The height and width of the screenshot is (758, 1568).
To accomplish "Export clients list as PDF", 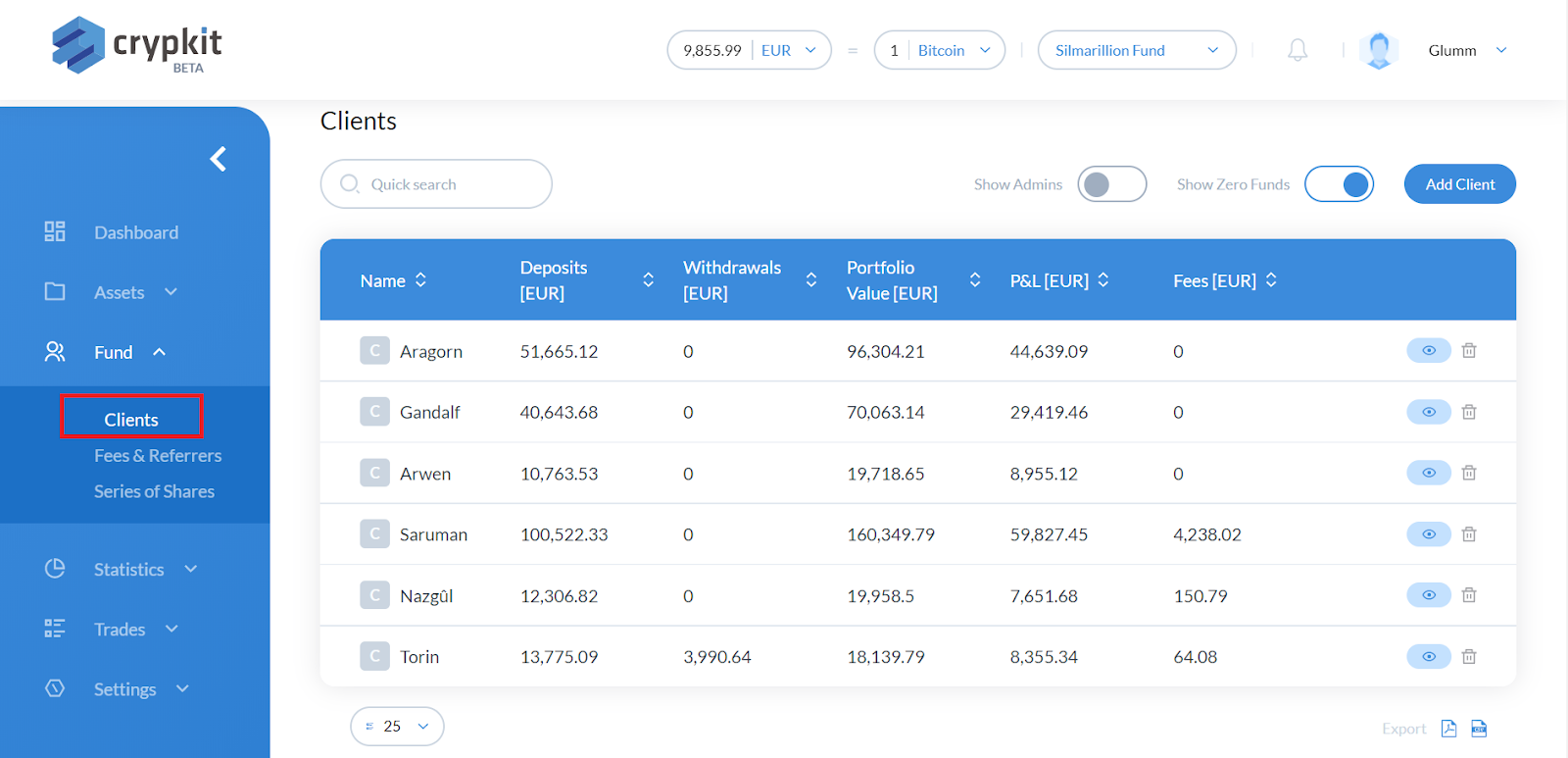I will tap(1448, 728).
